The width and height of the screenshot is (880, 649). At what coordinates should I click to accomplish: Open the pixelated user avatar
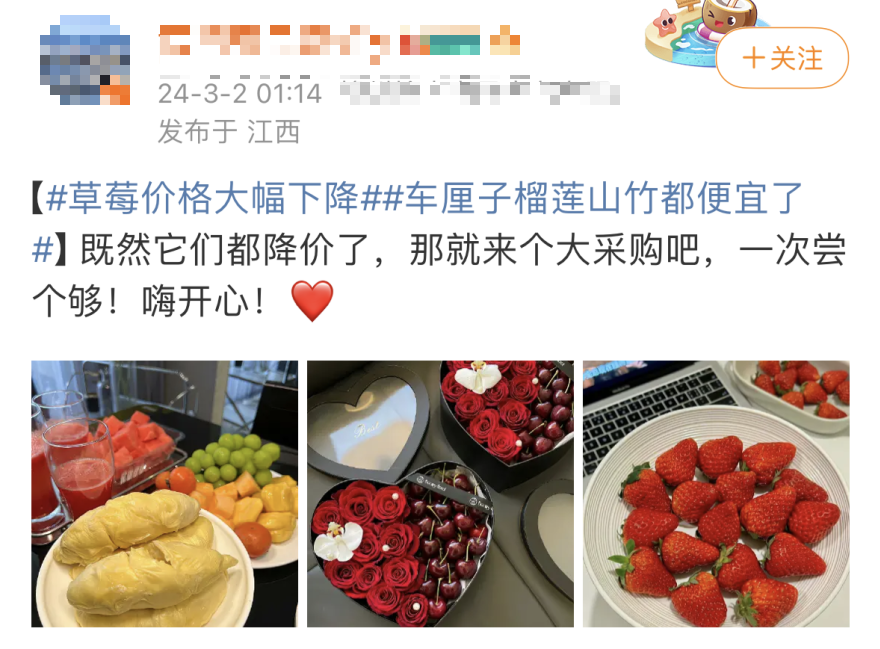pyautogui.click(x=85, y=61)
